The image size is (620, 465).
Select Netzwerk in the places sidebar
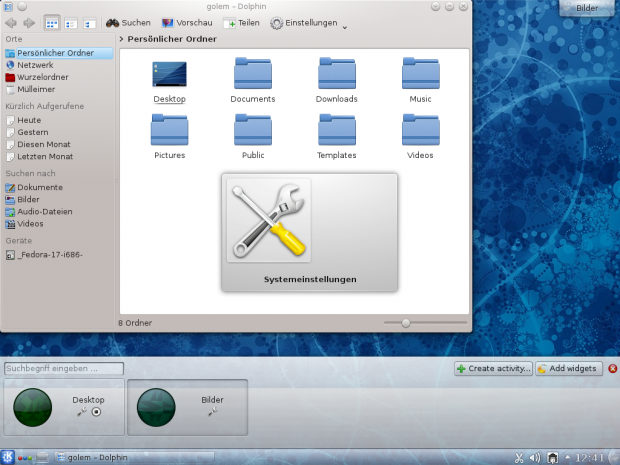pyautogui.click(x=35, y=65)
